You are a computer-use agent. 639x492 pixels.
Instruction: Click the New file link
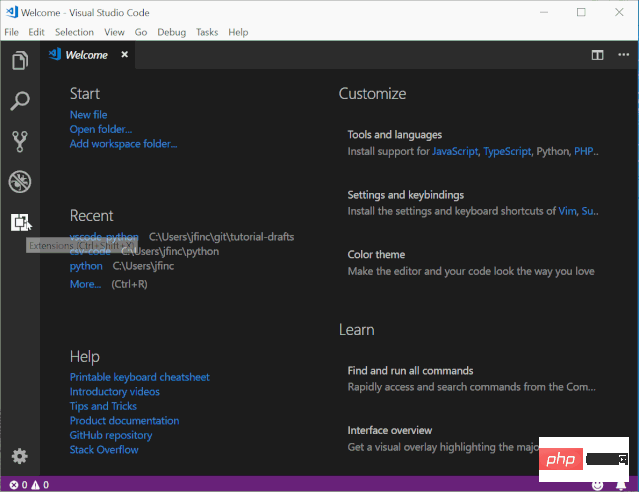88,115
